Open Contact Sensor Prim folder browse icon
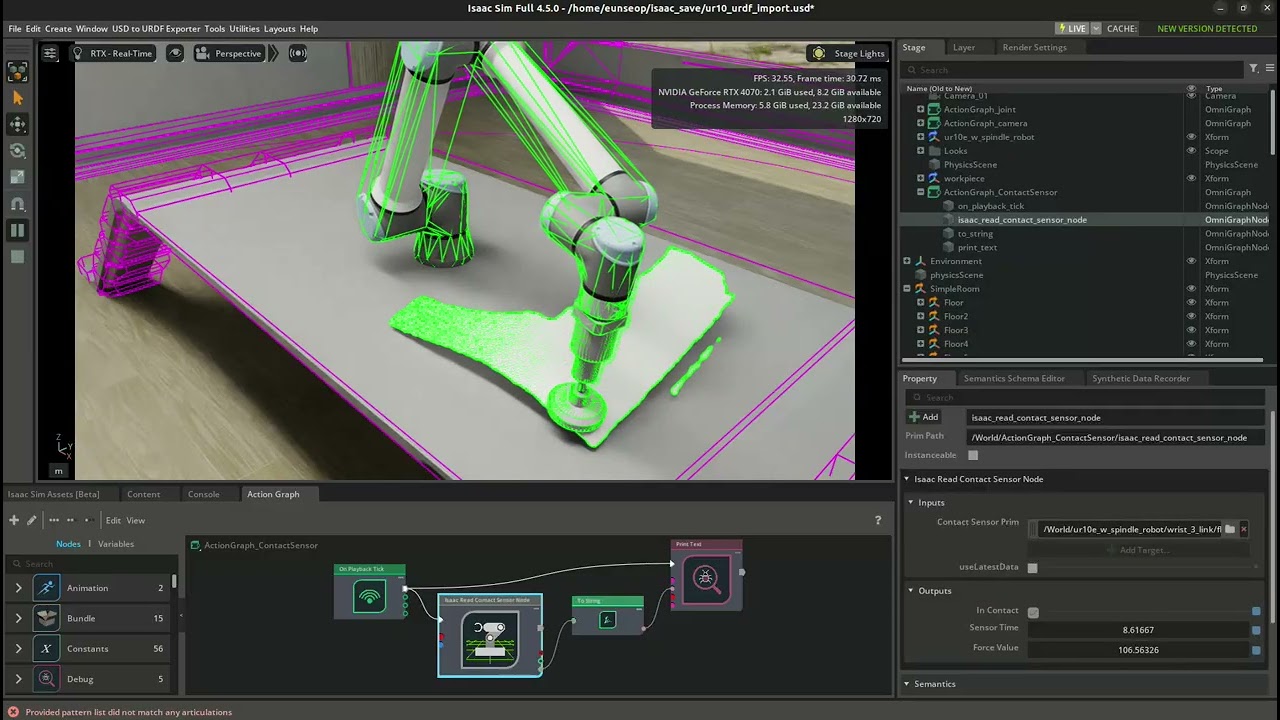 [1230, 529]
